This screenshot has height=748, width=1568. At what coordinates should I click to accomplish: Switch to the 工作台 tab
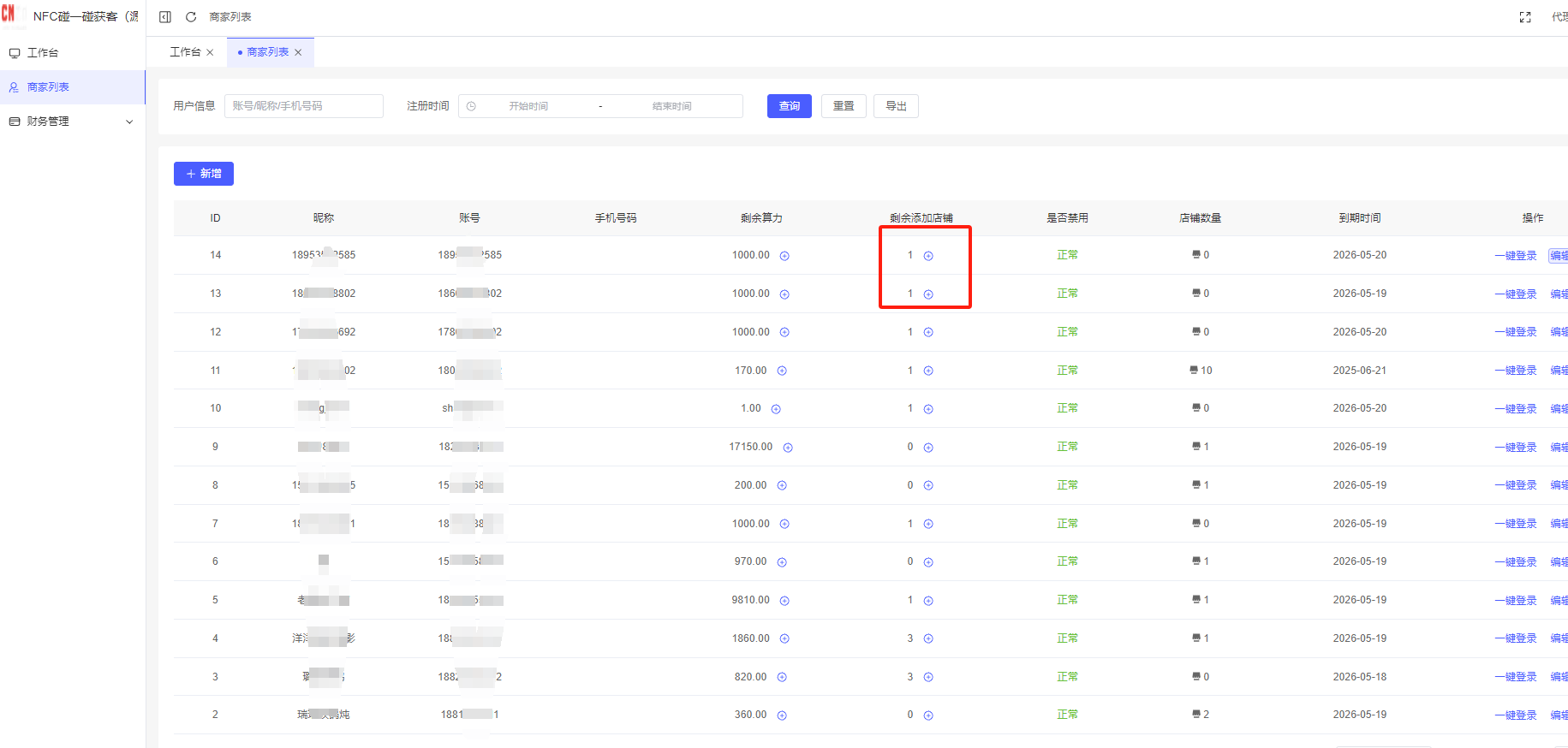tap(185, 52)
